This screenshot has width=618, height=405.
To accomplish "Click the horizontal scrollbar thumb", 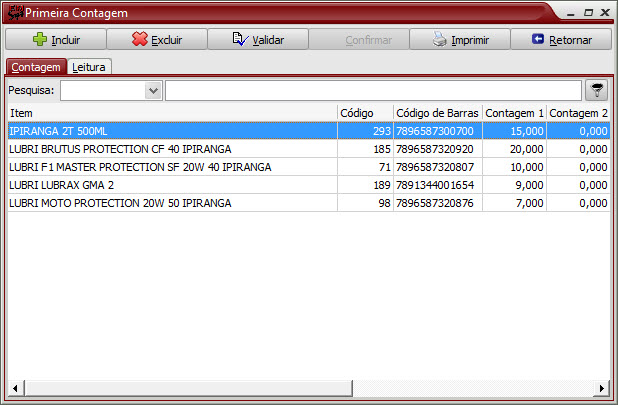I will (x=188, y=388).
